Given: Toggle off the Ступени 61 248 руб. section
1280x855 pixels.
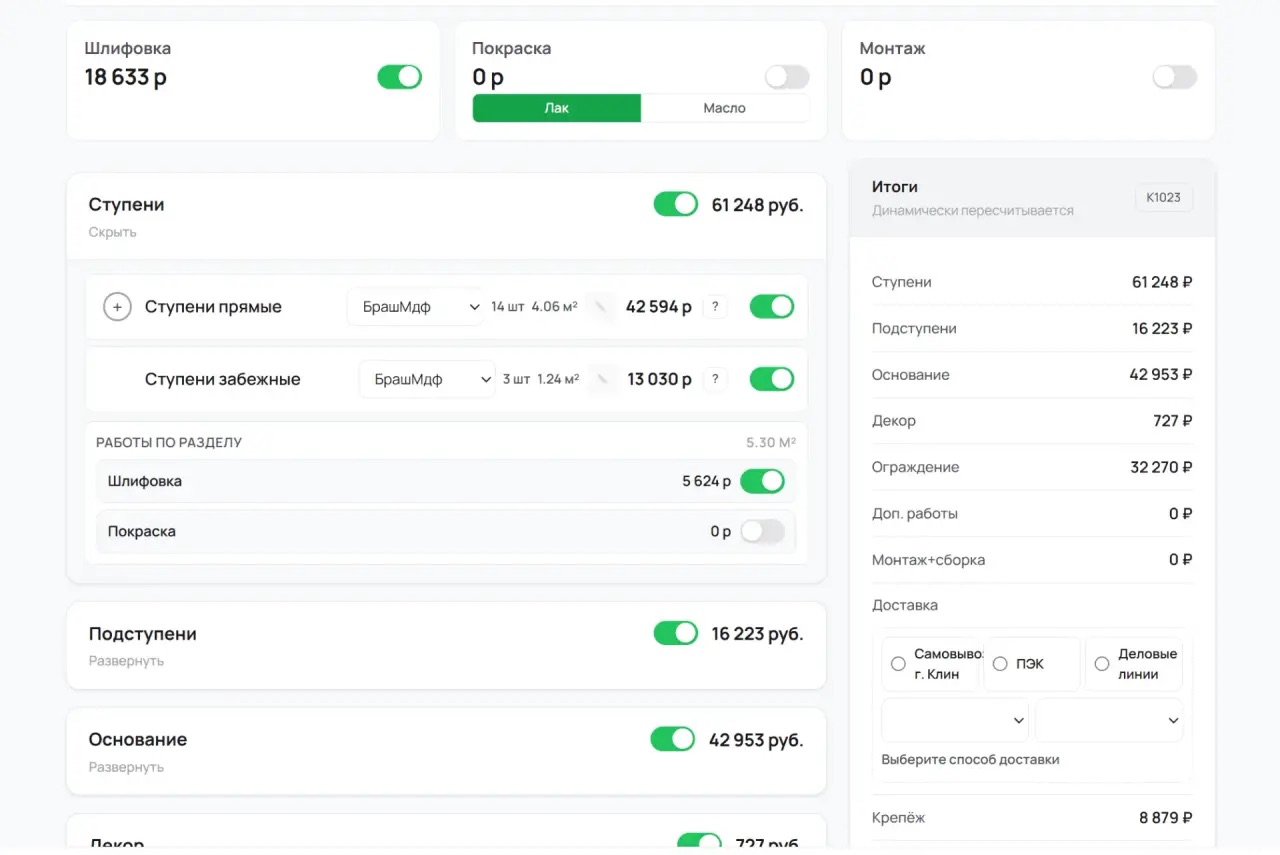Looking at the screenshot, I should [676, 204].
